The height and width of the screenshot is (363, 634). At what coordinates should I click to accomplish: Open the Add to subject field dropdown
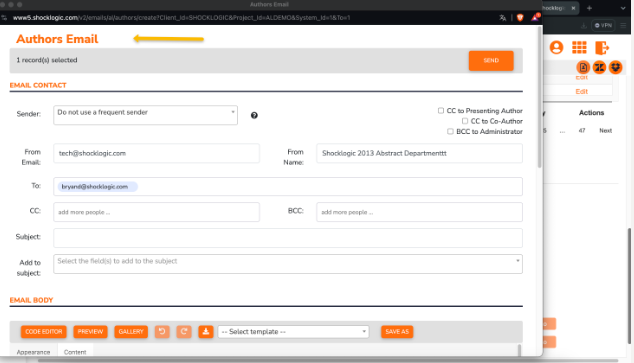coord(288,264)
